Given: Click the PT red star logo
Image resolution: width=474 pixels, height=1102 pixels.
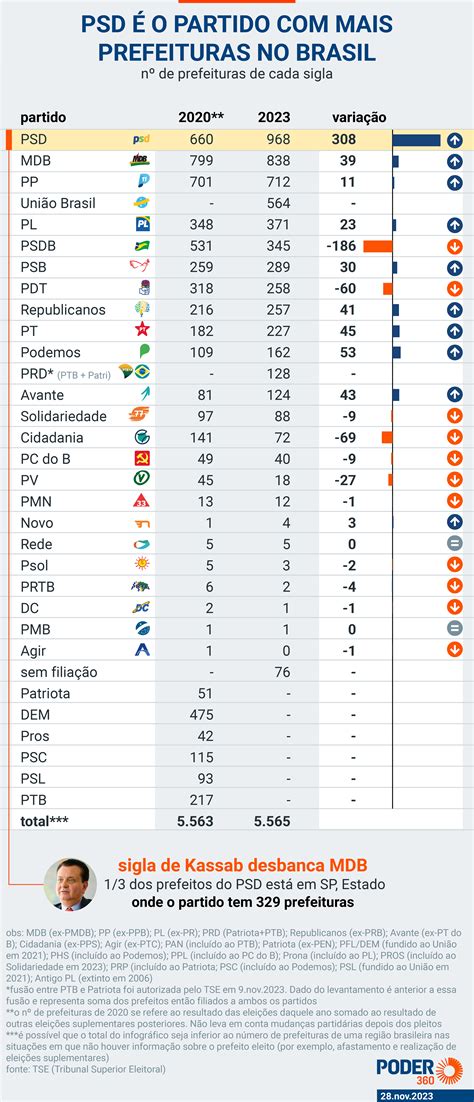Looking at the screenshot, I should coord(142,330).
